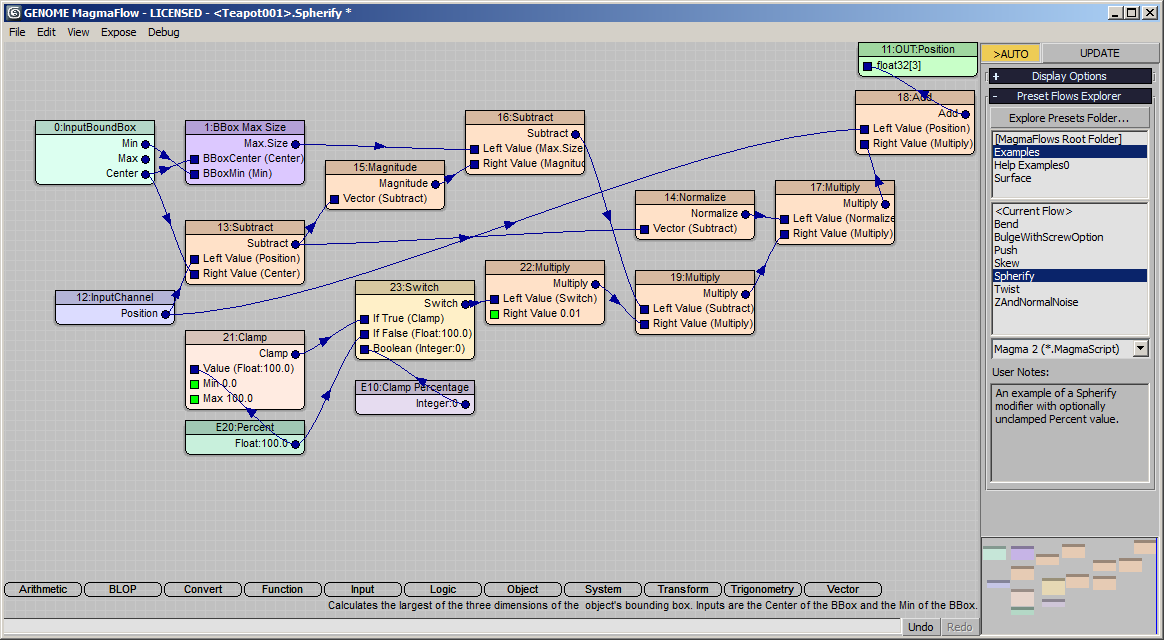The height and width of the screenshot is (640, 1164).
Task: Click the Max.Size output socket
Action: pyautogui.click(x=295, y=144)
